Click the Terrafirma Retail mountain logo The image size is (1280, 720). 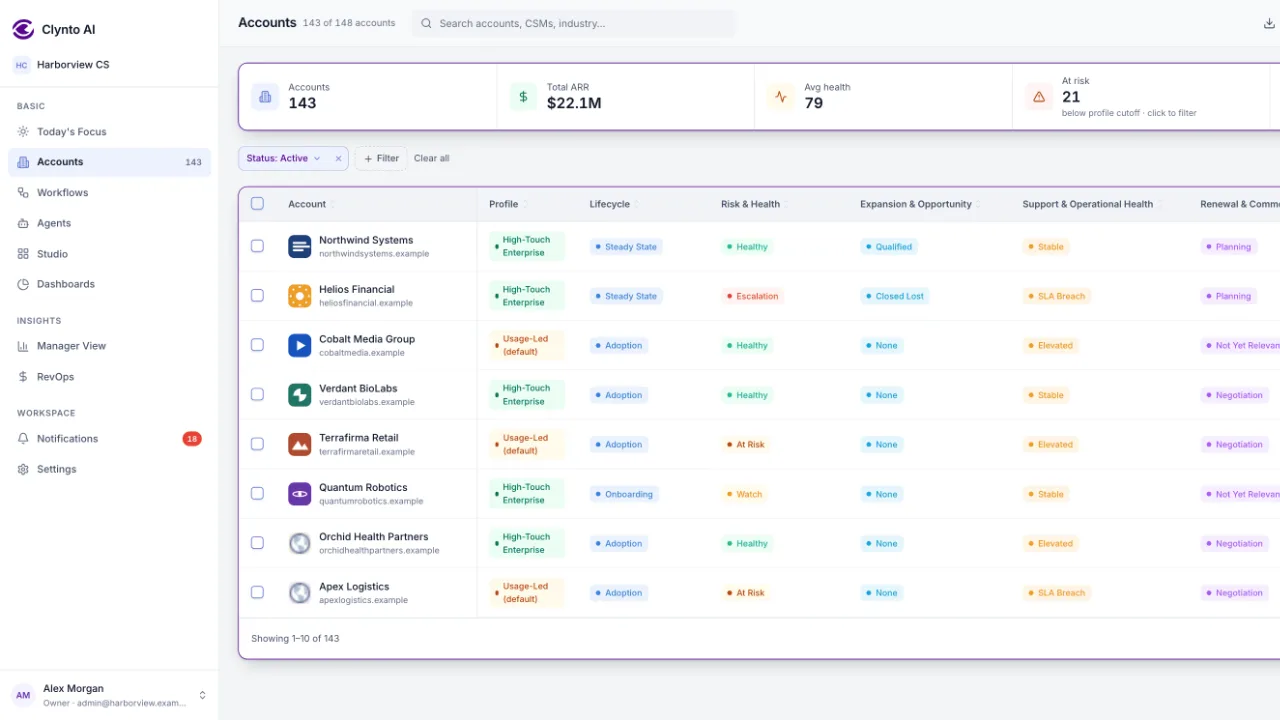(300, 444)
